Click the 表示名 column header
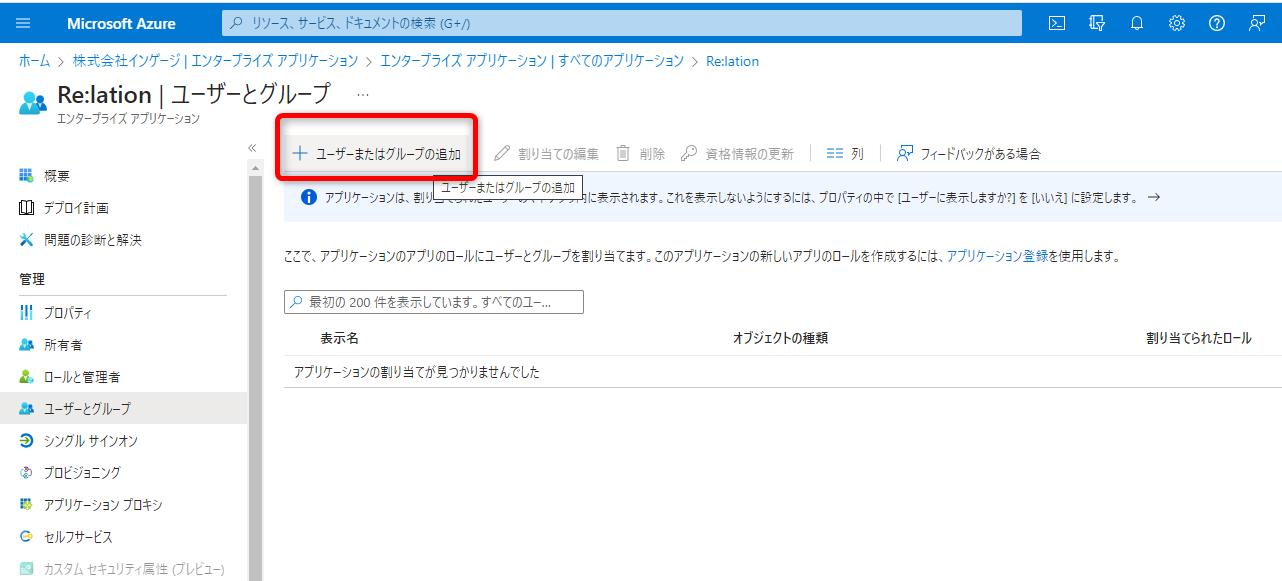 (340, 339)
